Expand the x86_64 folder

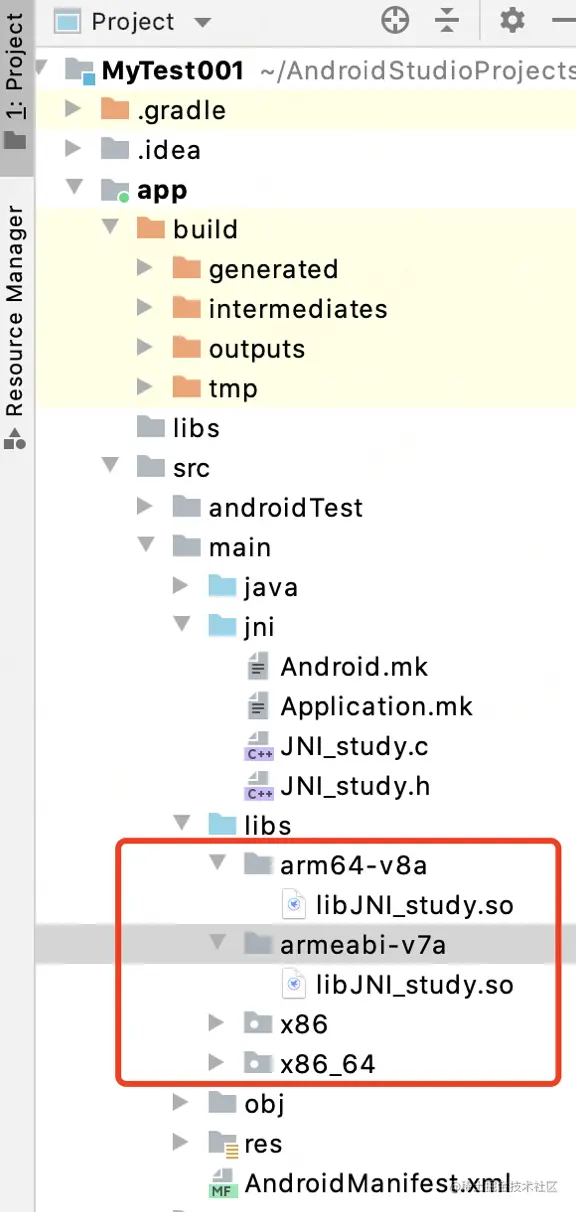216,1064
